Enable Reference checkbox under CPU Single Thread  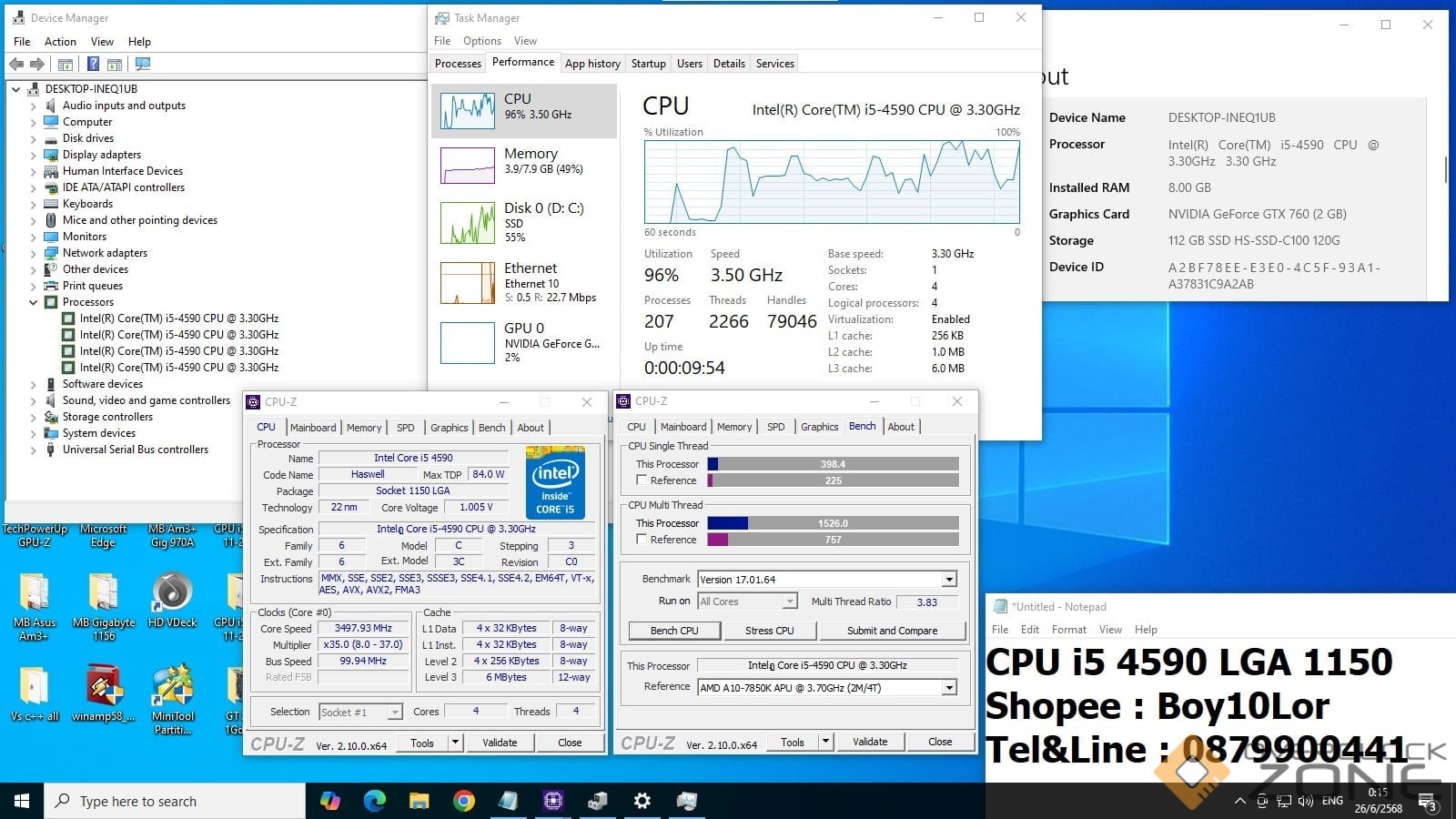642,480
